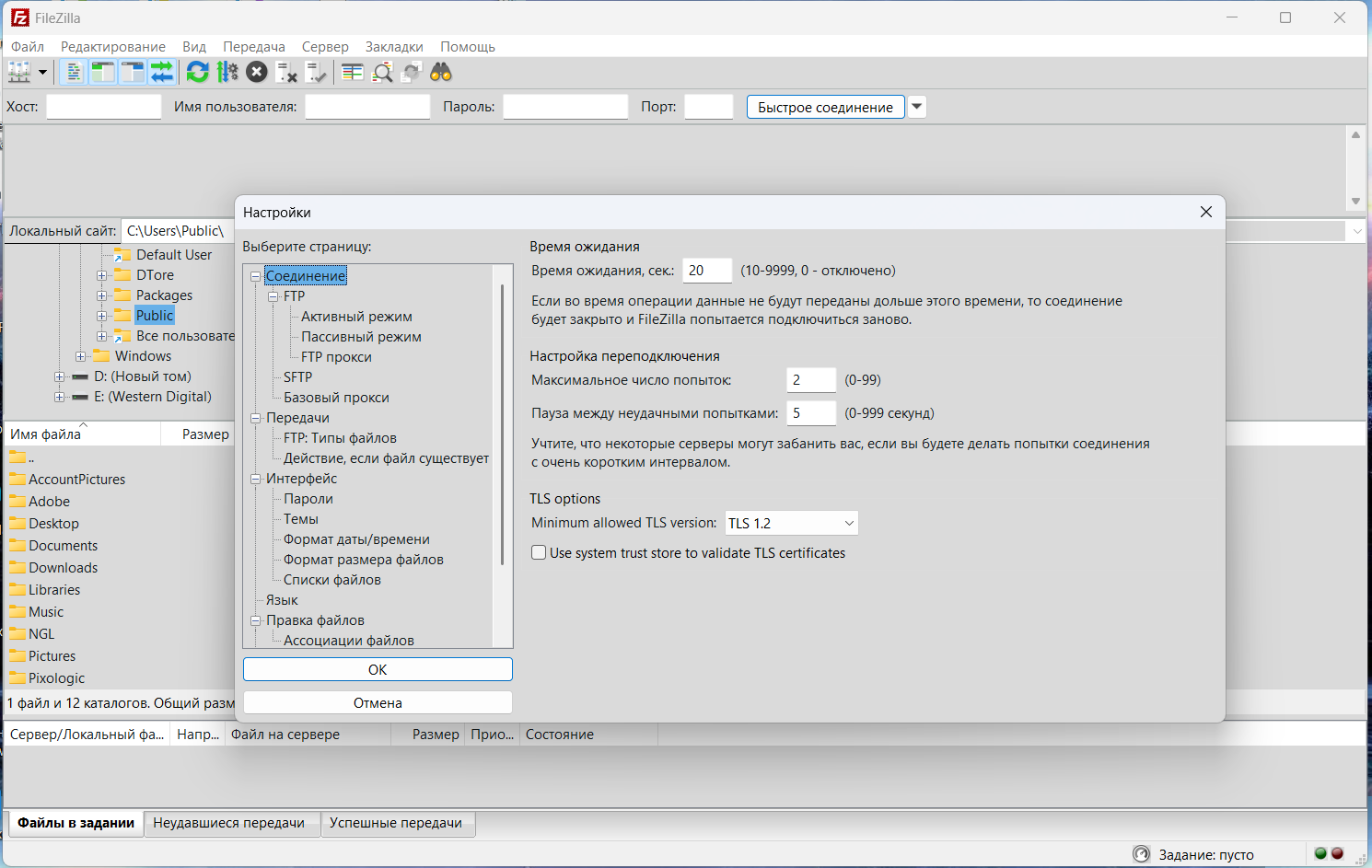Screen dimensions: 1372x868
Task: Open the binoculars file search icon
Action: (x=441, y=72)
